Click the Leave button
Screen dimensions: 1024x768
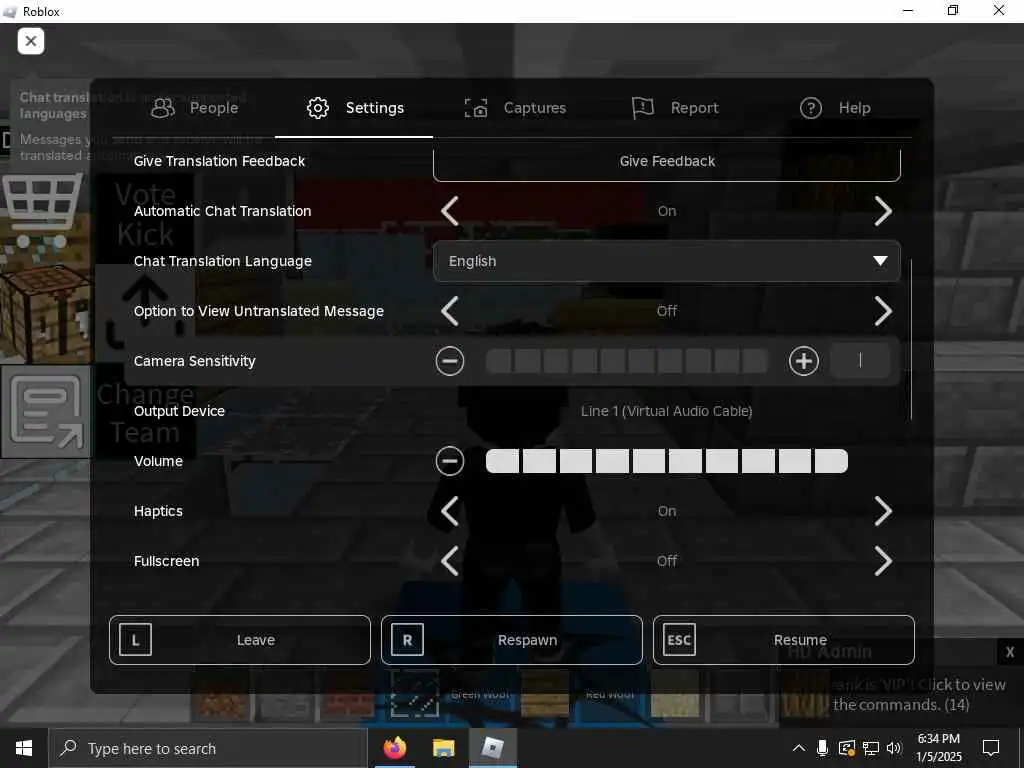(x=240, y=640)
